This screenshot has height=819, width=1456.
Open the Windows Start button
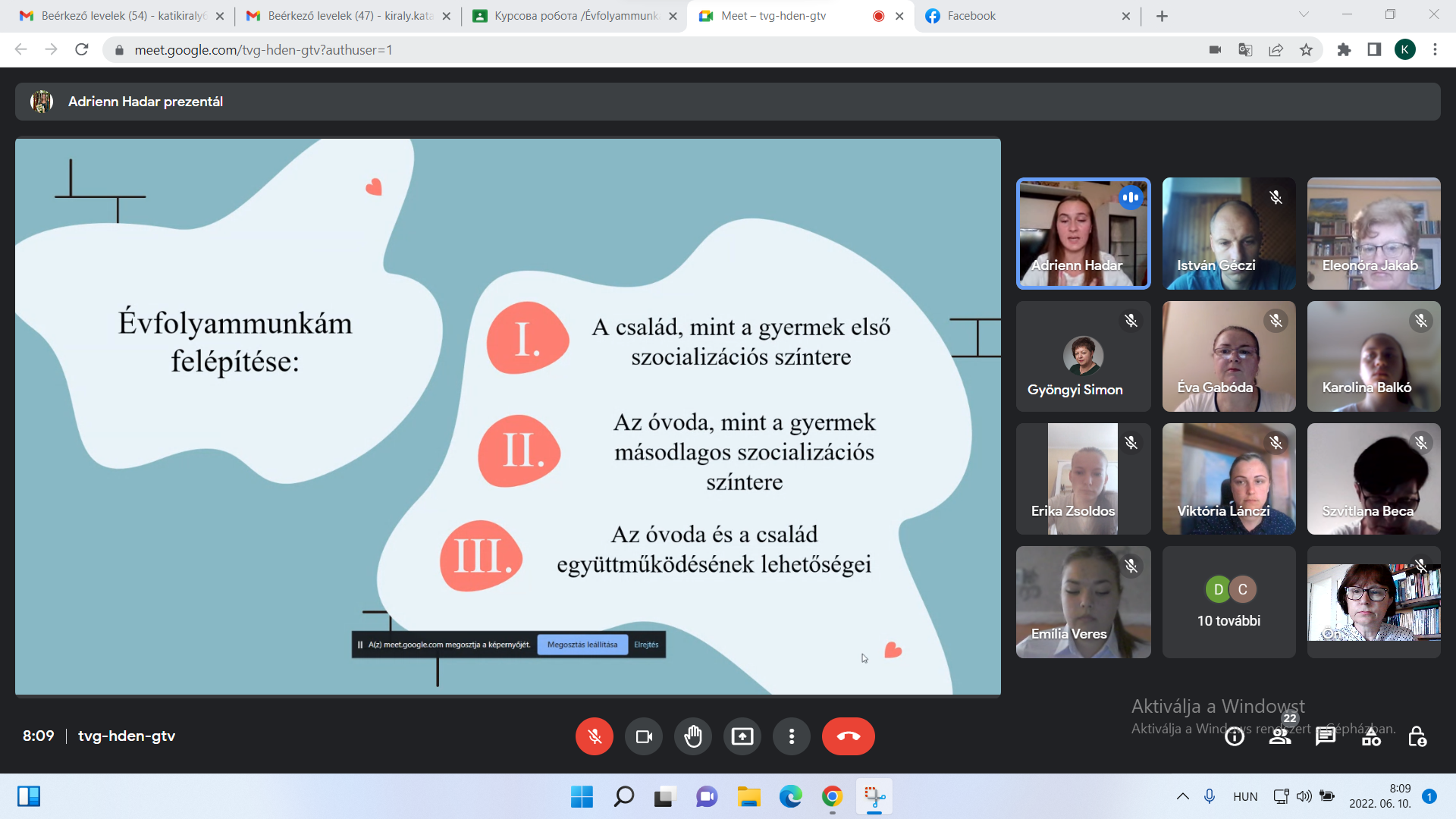(582, 796)
